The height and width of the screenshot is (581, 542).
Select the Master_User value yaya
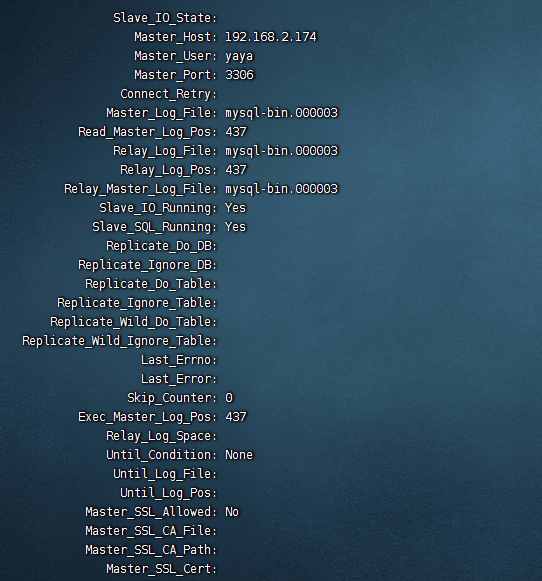pyautogui.click(x=239, y=56)
